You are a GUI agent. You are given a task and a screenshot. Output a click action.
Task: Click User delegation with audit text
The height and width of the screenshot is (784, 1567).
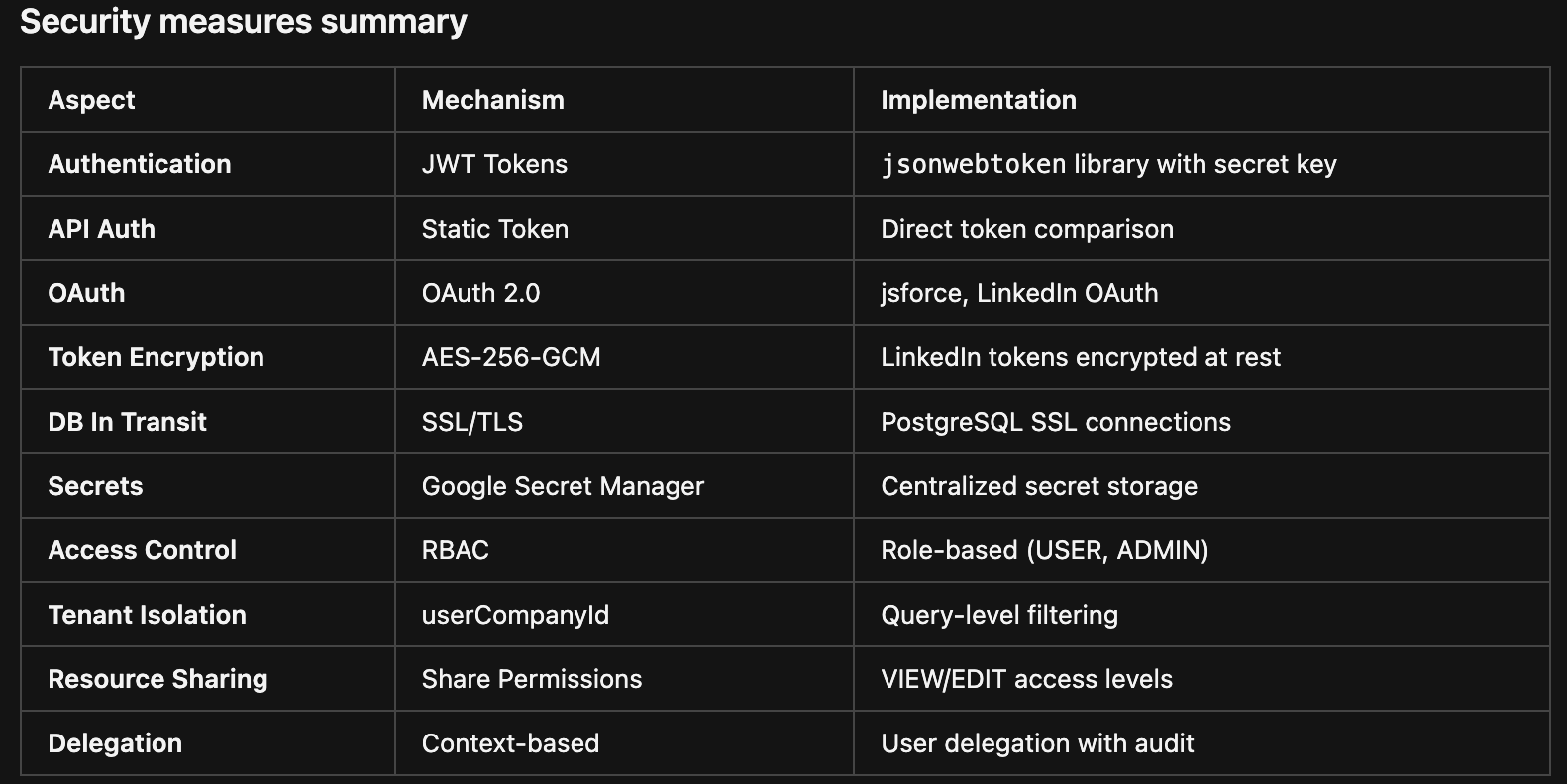(x=1037, y=743)
